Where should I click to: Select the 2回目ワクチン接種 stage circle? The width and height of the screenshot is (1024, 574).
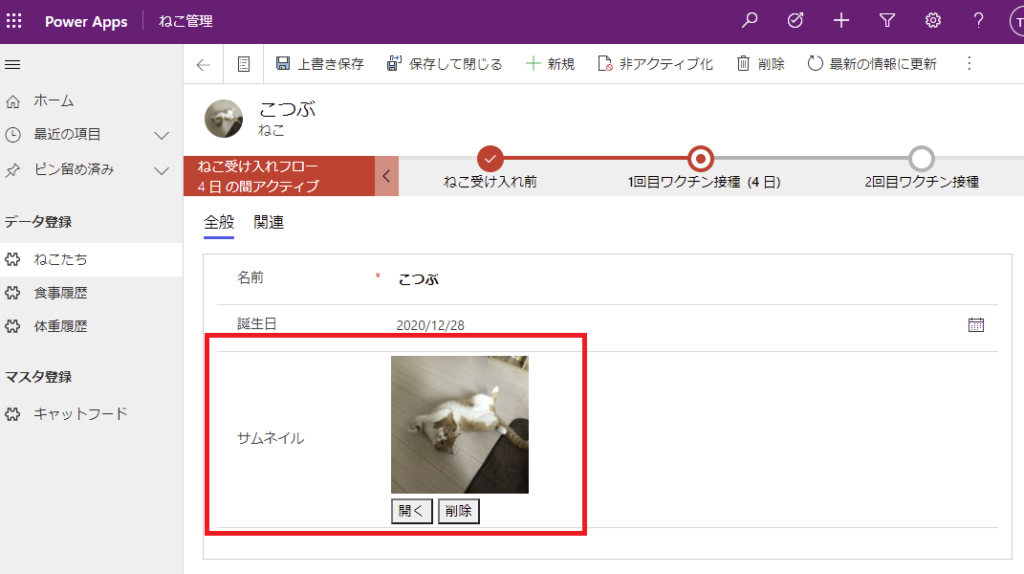[x=921, y=159]
